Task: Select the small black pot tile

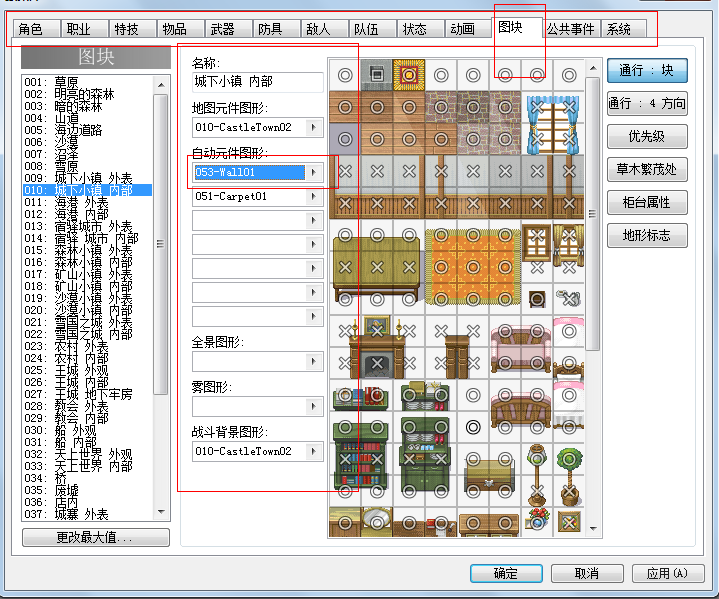Action: click(x=537, y=300)
